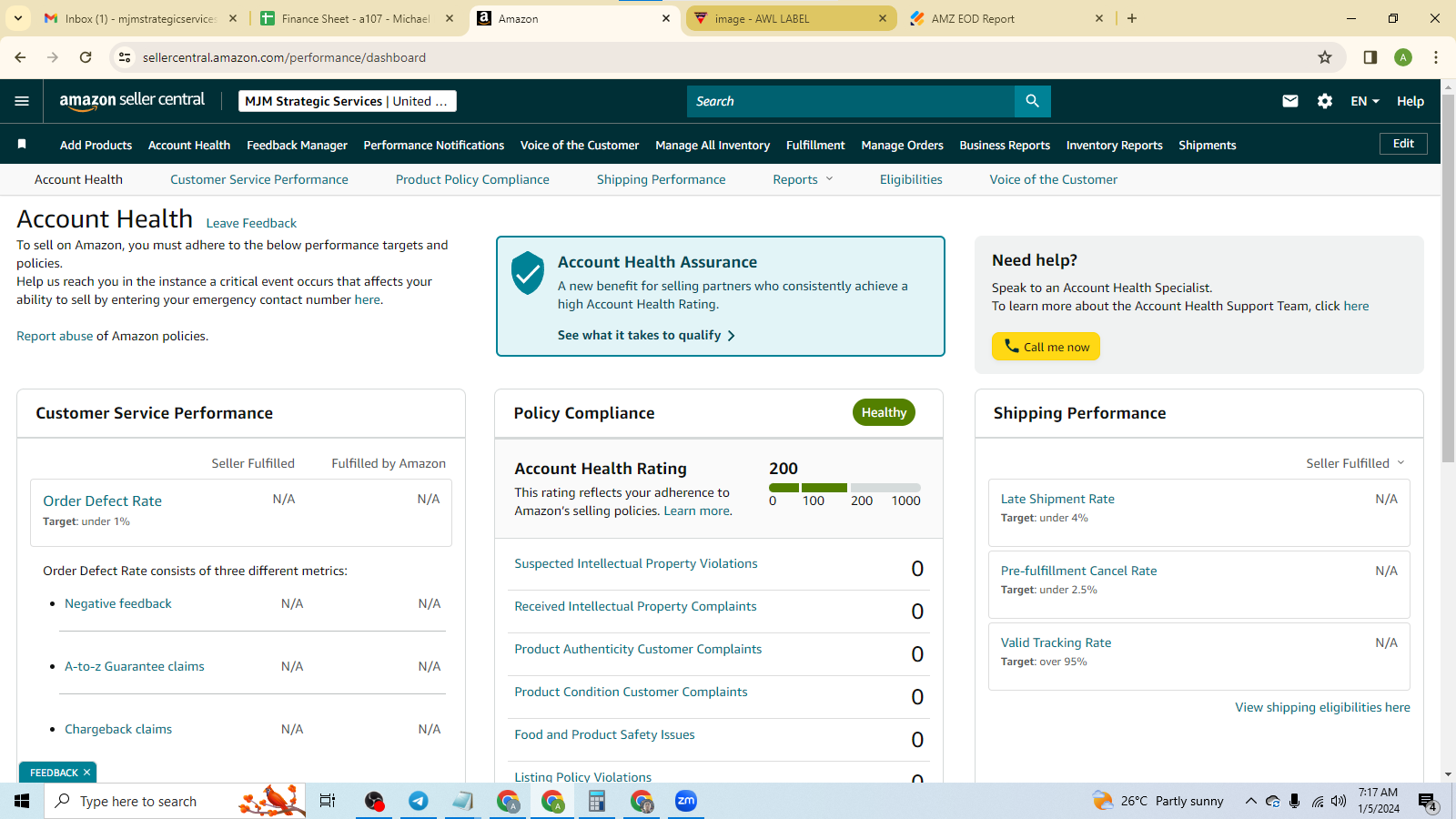1456x819 pixels.
Task: Click the Edit button in nav bar
Action: pyautogui.click(x=1403, y=144)
